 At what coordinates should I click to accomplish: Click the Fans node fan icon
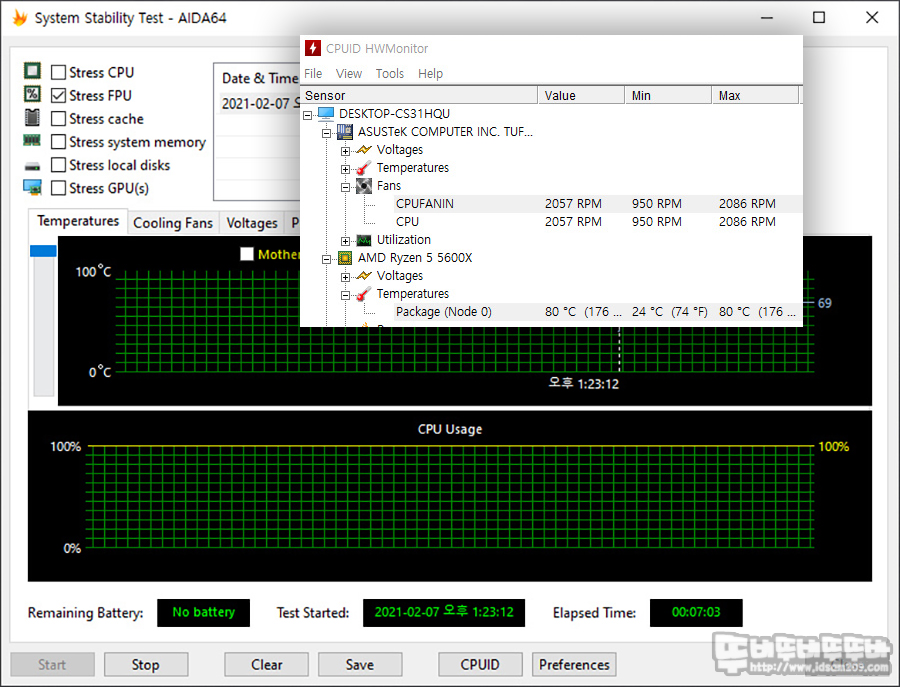click(x=364, y=185)
